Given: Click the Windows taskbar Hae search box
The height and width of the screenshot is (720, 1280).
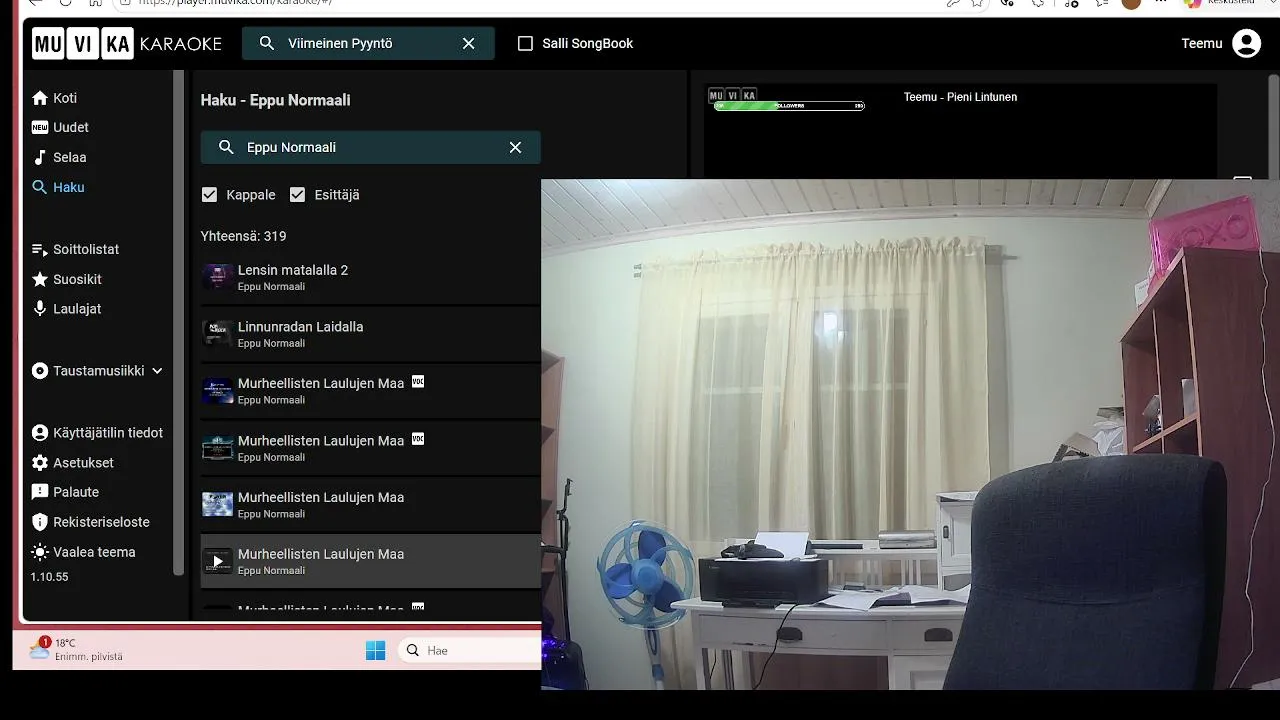Looking at the screenshot, I should [470, 651].
